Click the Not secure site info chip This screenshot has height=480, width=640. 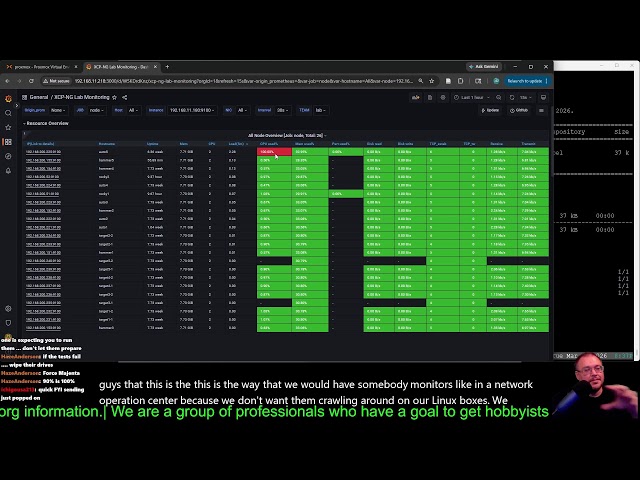pyautogui.click(x=56, y=81)
